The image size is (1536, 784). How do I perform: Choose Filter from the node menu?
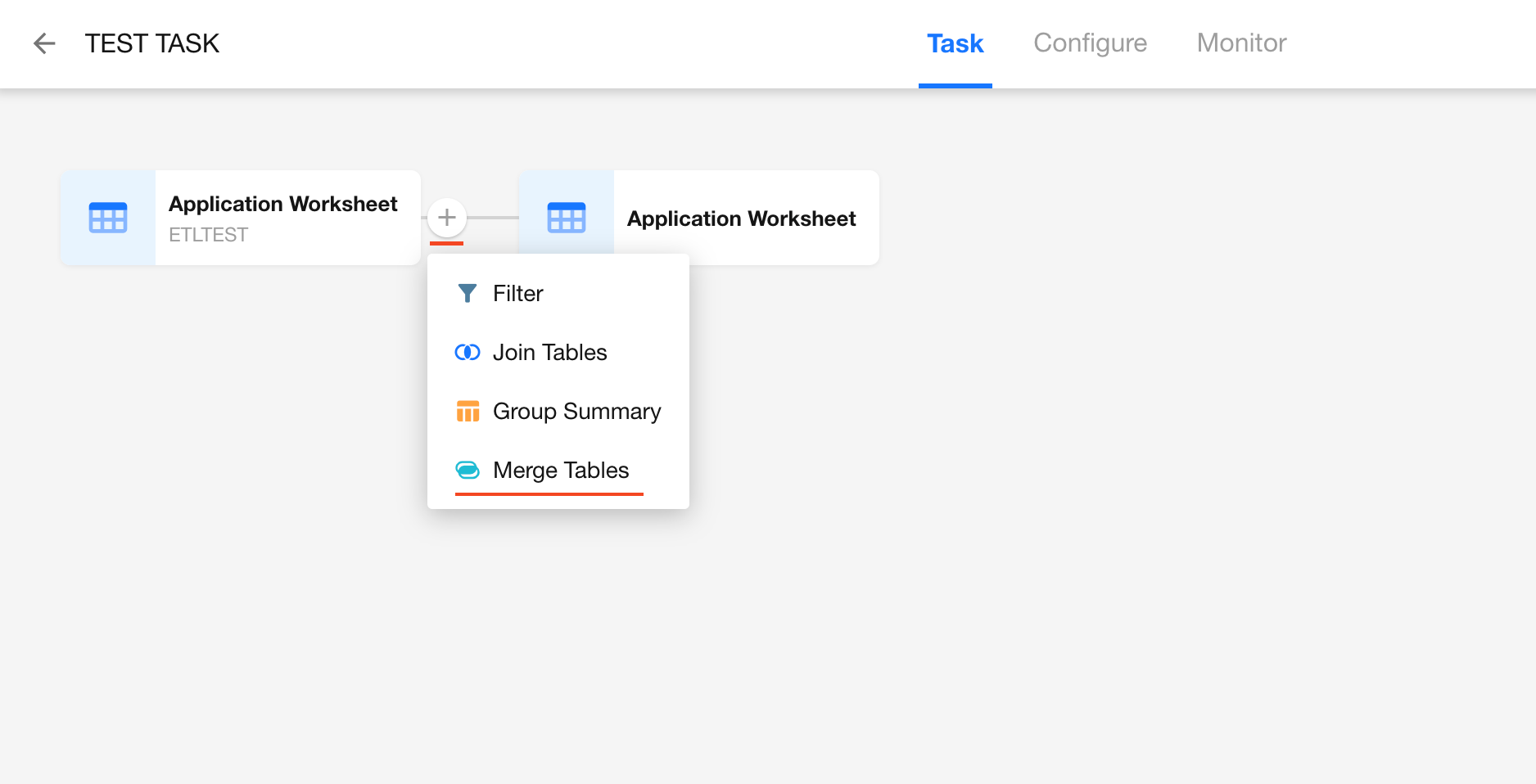pos(518,294)
